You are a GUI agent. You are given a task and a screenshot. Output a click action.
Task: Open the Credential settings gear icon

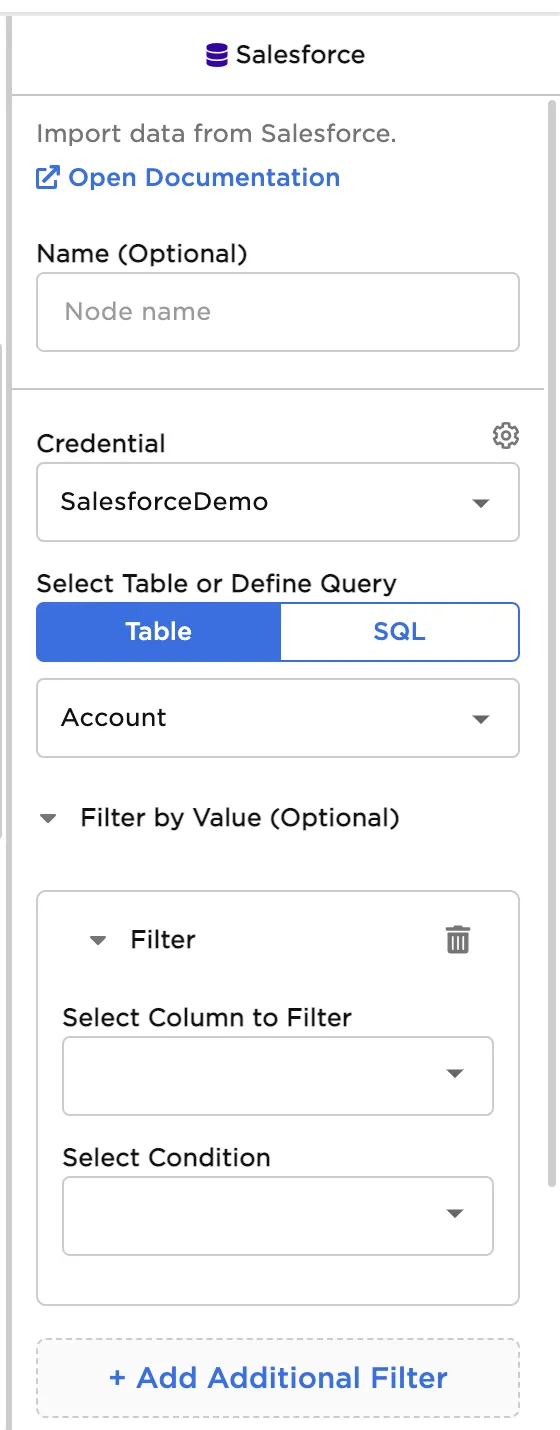tap(506, 436)
